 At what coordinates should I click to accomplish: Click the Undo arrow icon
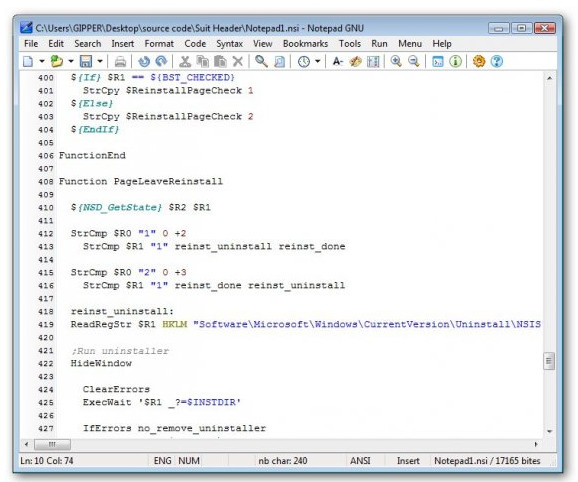144,61
